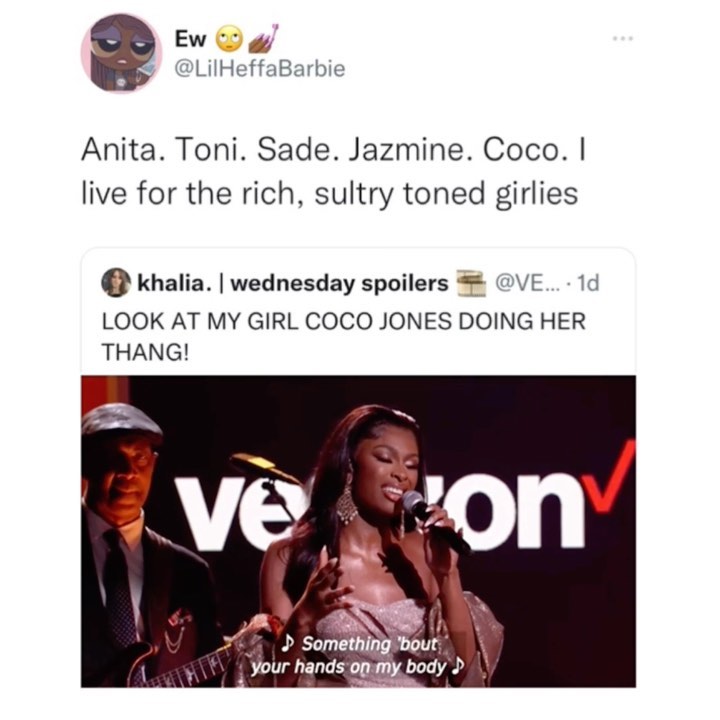The width and height of the screenshot is (720, 720).
Task: Click the microphone held by the singer
Action: [x=434, y=521]
